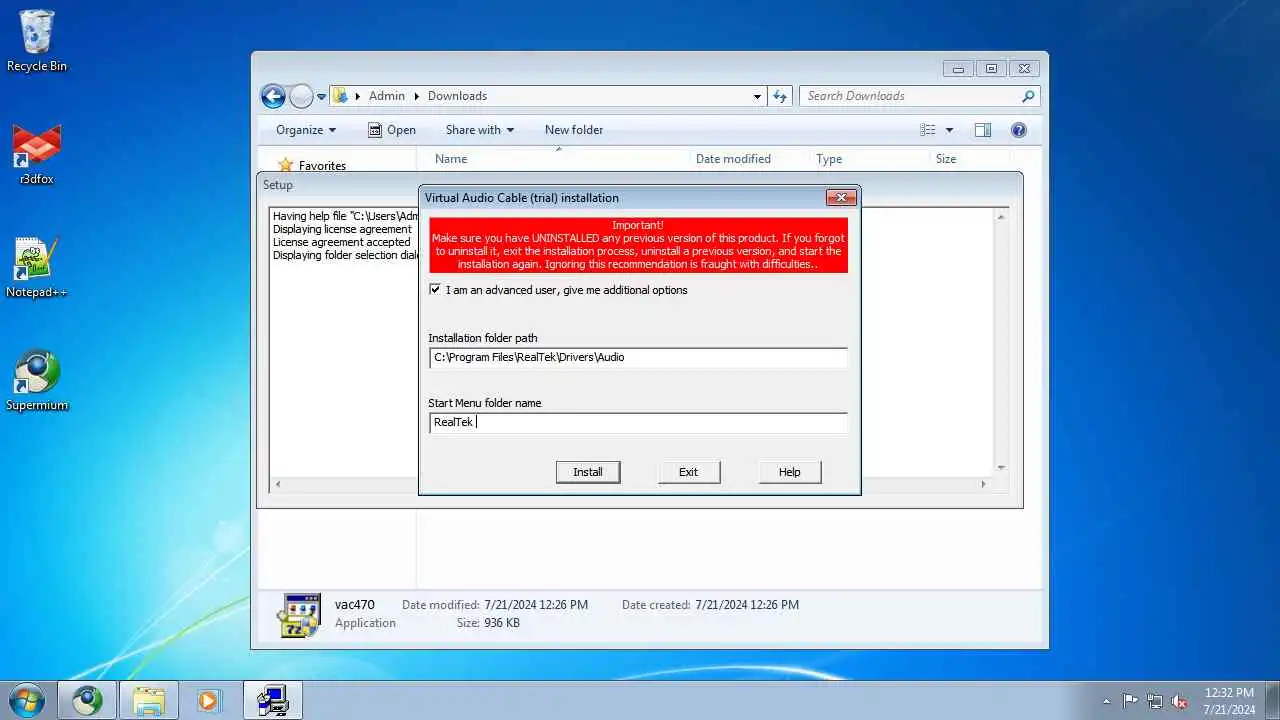This screenshot has height=720, width=1280.
Task: Open the view options dropdown arrow
Action: click(949, 130)
